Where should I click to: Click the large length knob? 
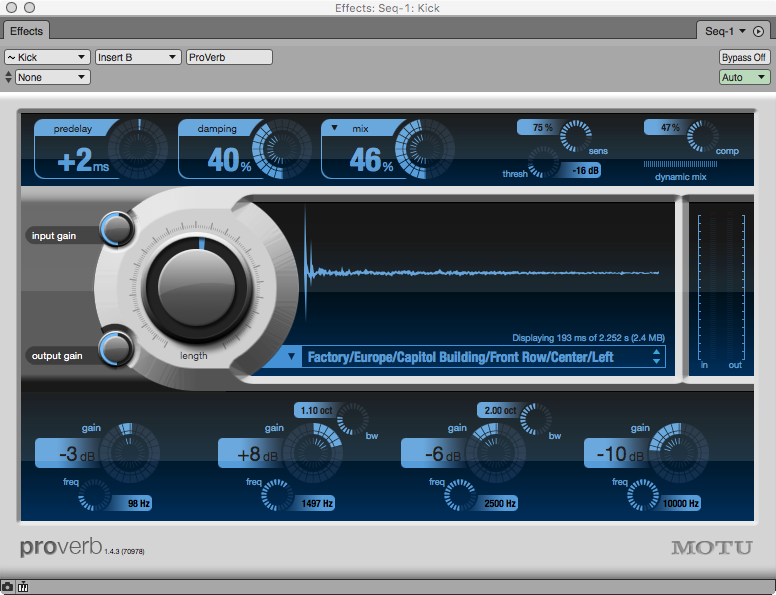[x=196, y=288]
